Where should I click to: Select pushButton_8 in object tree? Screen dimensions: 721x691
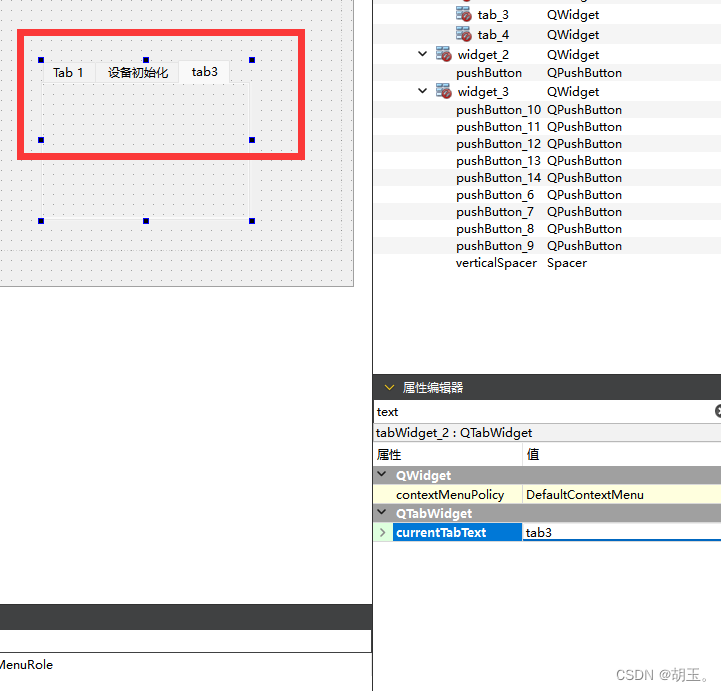[x=495, y=229]
